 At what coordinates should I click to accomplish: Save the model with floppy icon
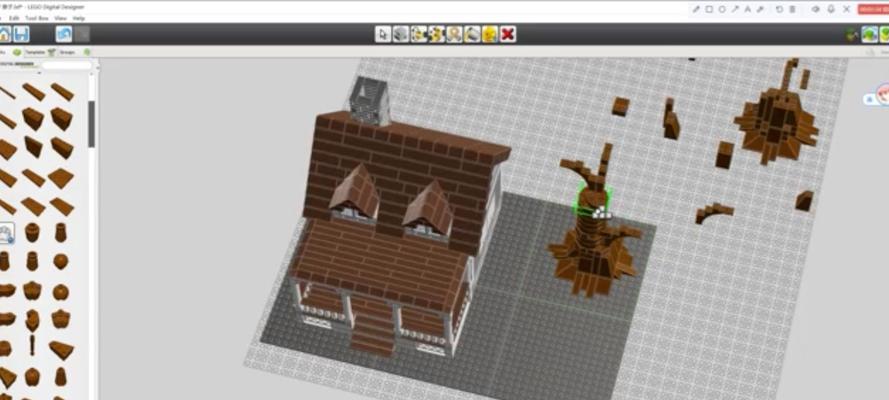click(x=22, y=35)
